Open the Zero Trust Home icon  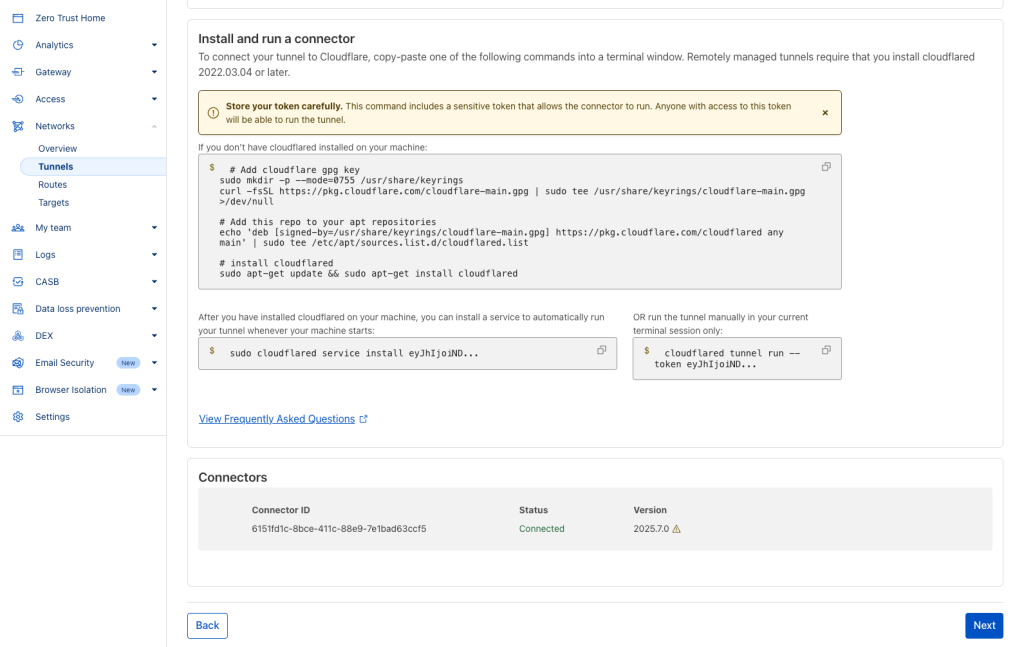point(18,18)
